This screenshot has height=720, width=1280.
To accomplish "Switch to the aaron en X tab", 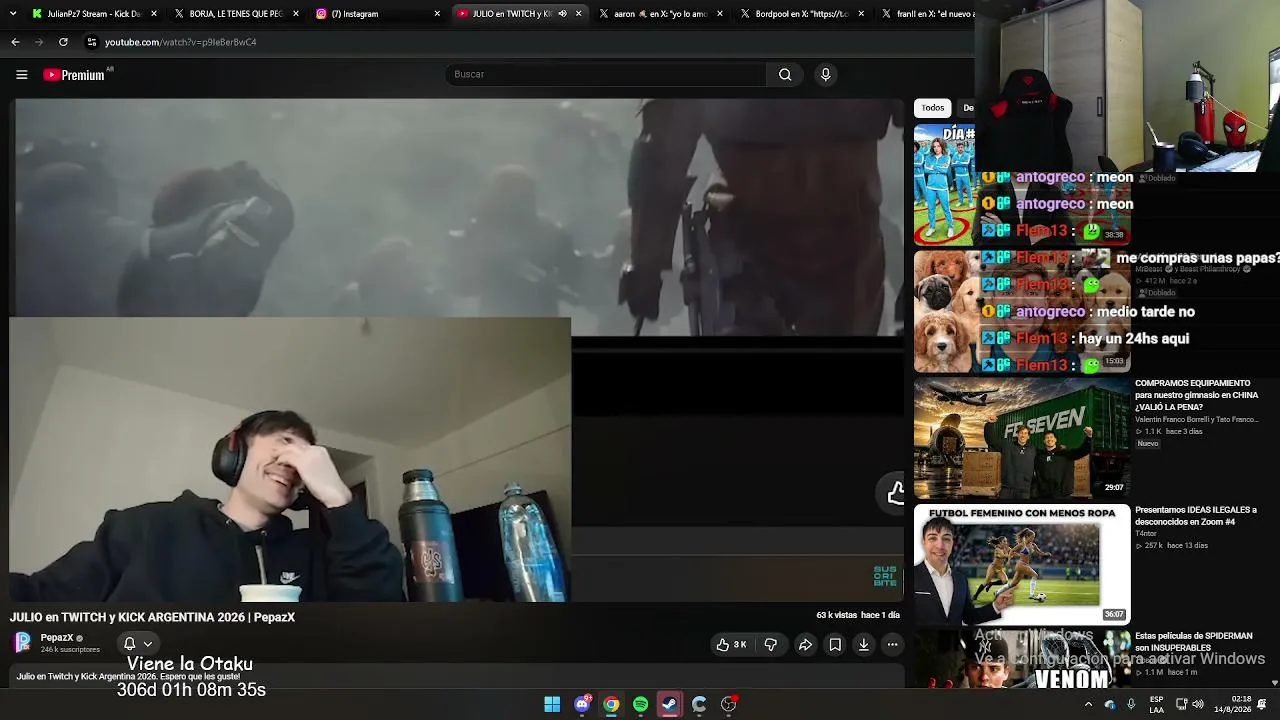I will pos(660,14).
